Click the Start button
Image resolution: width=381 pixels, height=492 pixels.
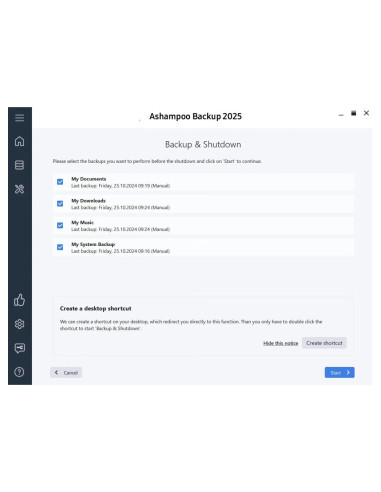point(340,372)
